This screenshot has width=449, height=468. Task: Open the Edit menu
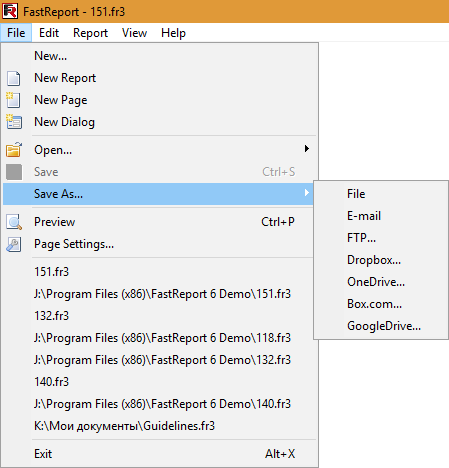[49, 33]
